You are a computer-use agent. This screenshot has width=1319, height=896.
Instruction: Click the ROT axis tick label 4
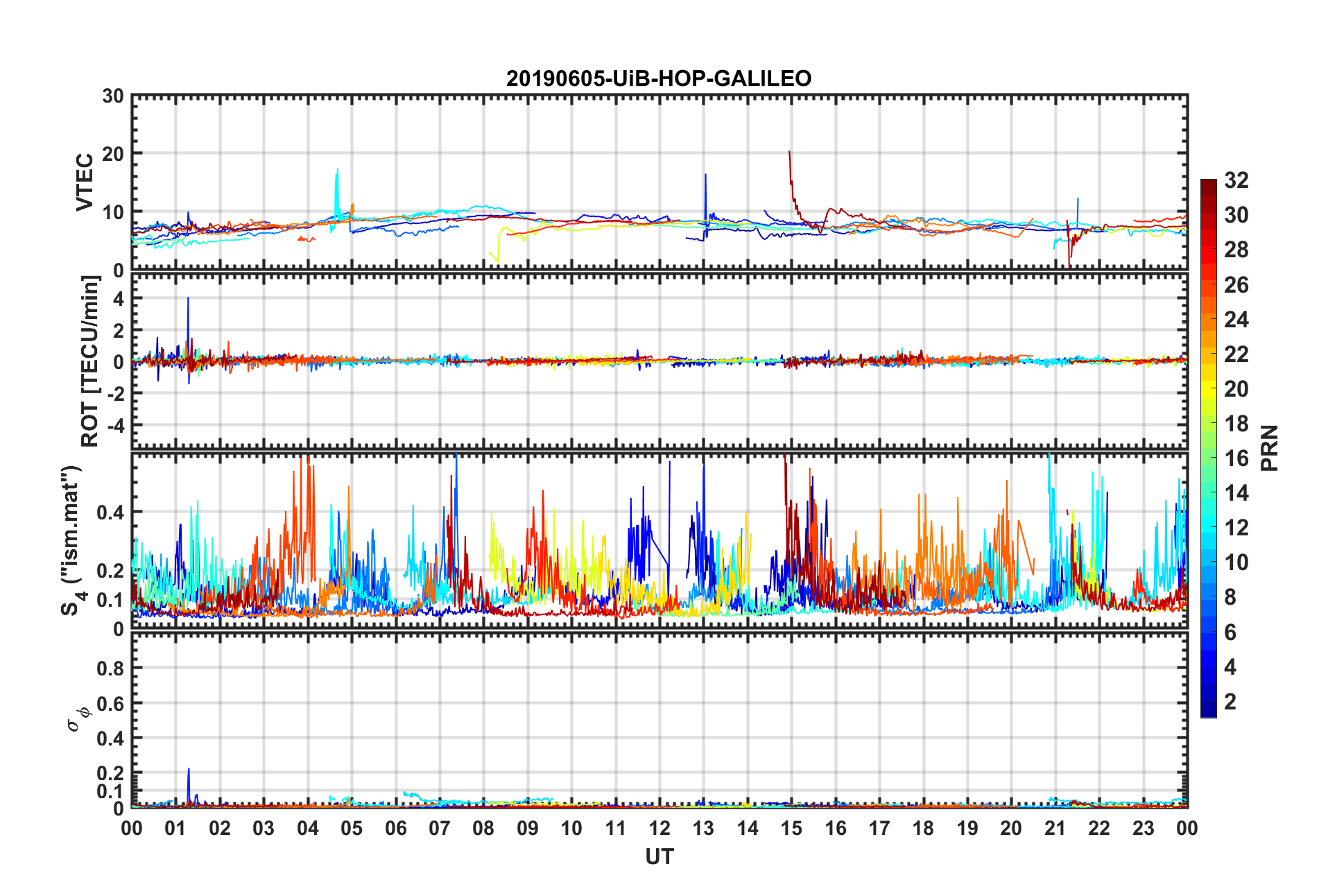tap(119, 299)
